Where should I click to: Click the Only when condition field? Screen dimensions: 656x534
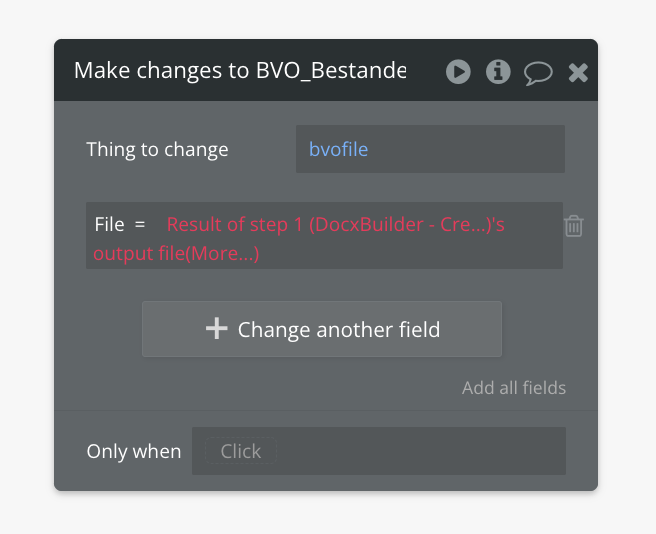click(x=379, y=451)
